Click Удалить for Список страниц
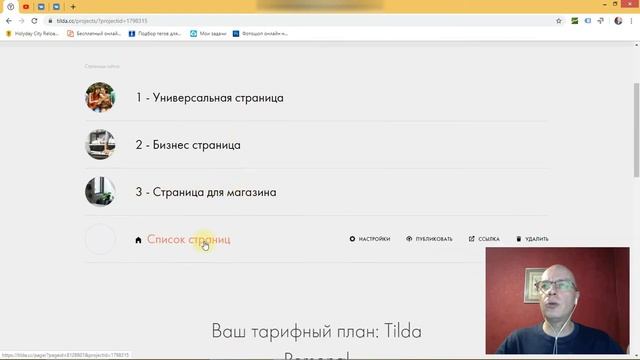 tap(532, 239)
